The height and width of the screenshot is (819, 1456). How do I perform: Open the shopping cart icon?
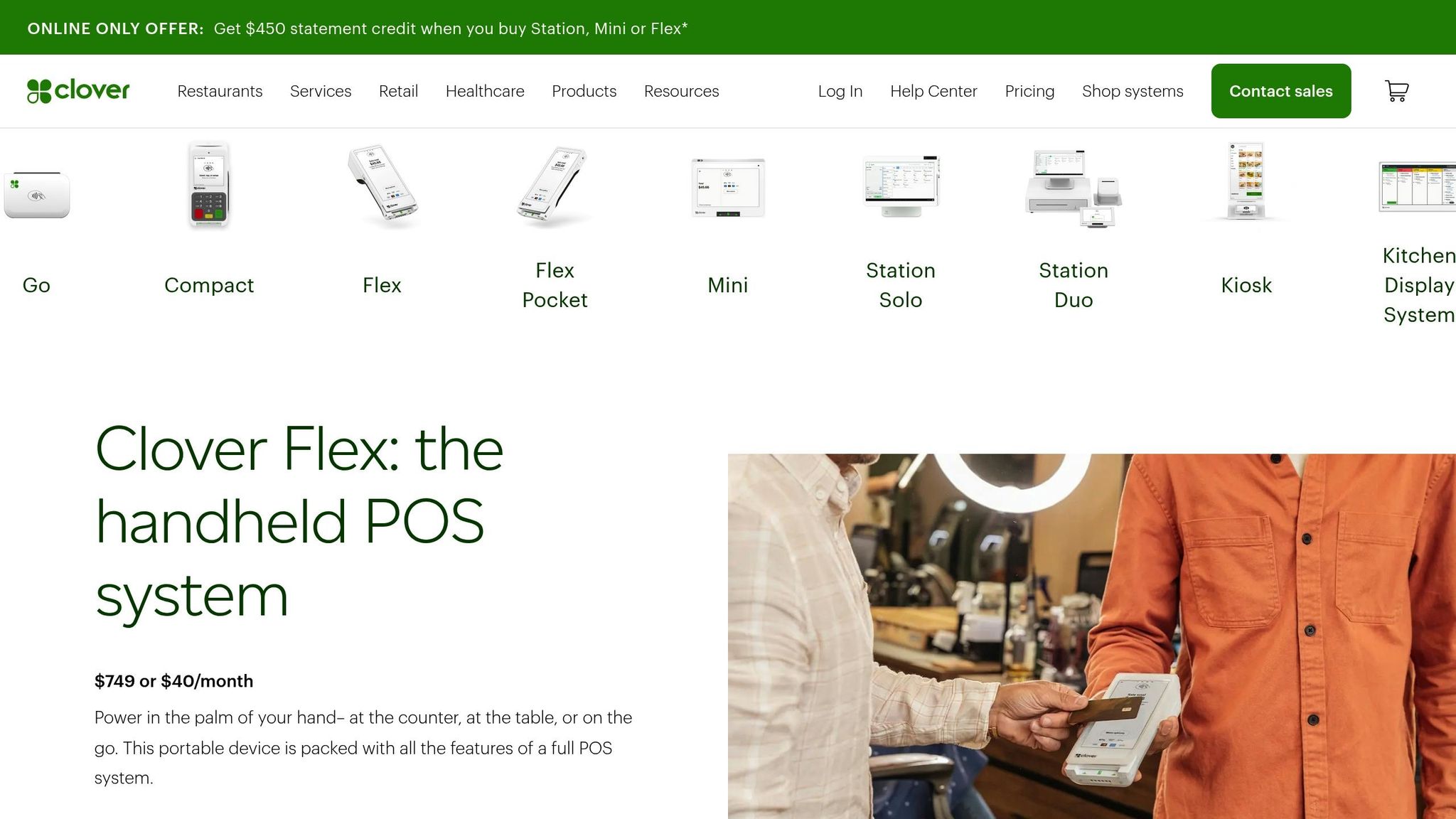point(1397,91)
